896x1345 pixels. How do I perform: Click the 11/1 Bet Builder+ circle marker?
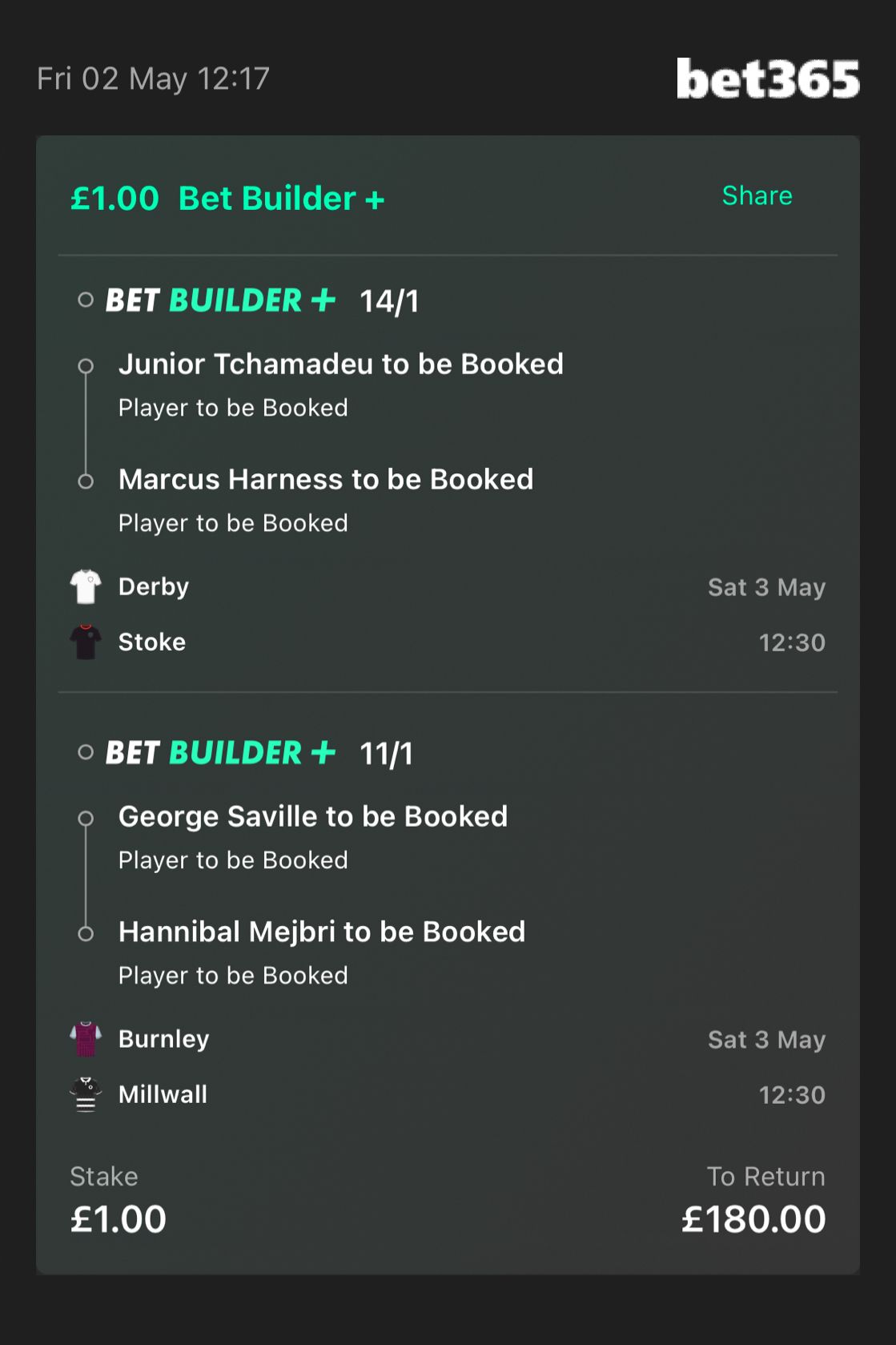tap(86, 752)
